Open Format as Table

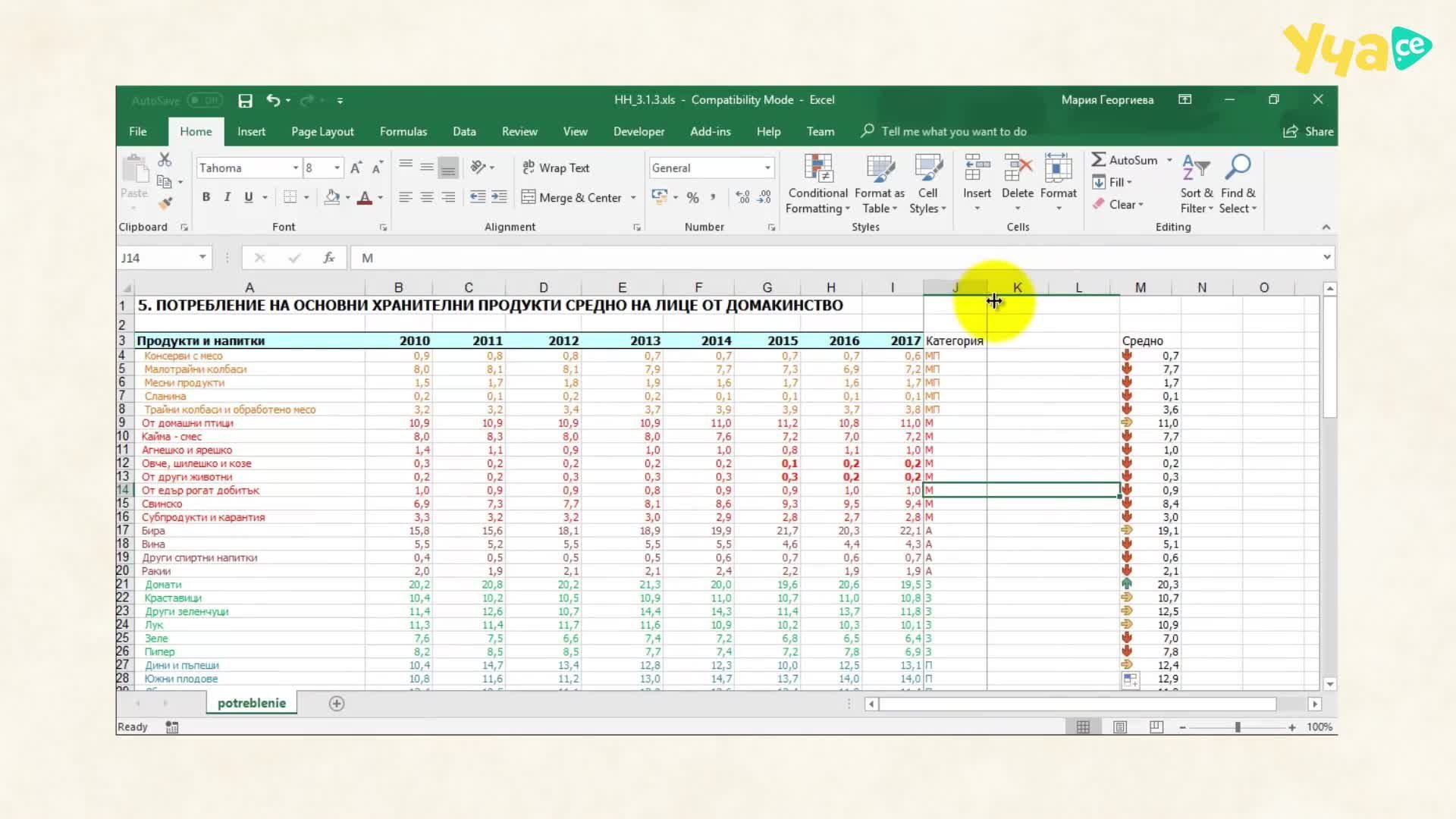point(880,184)
